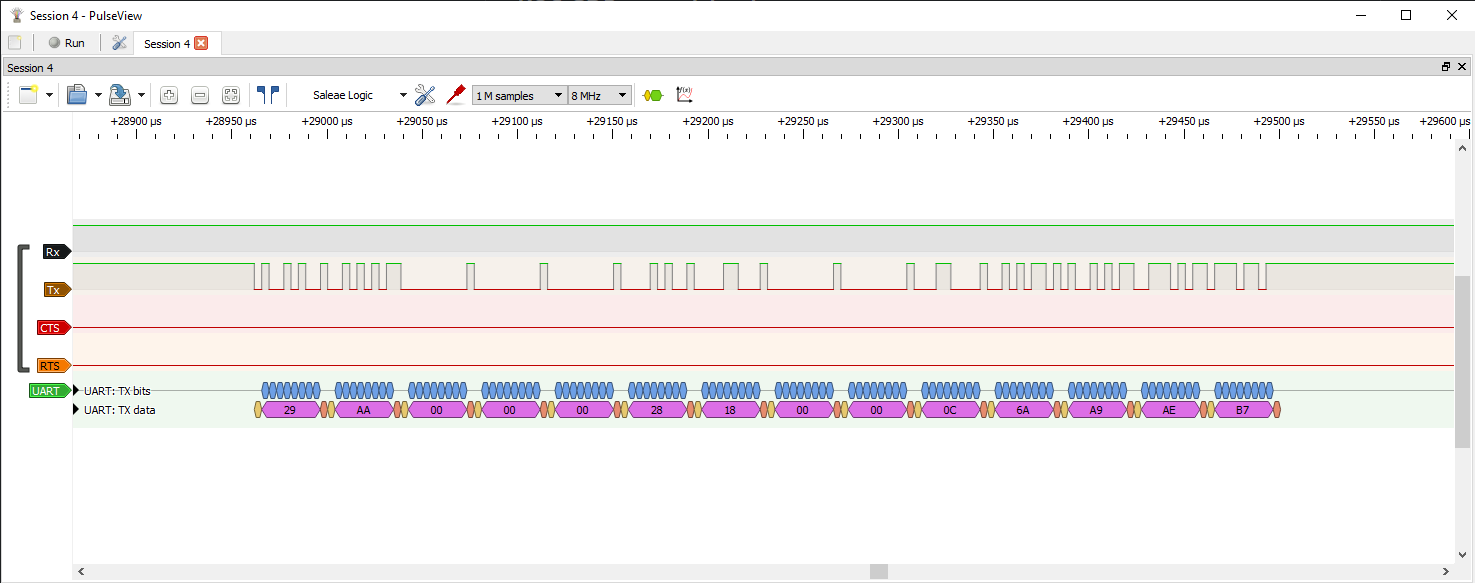Click decoded byte AA
Screen dimensions: 1475x583
point(363,410)
